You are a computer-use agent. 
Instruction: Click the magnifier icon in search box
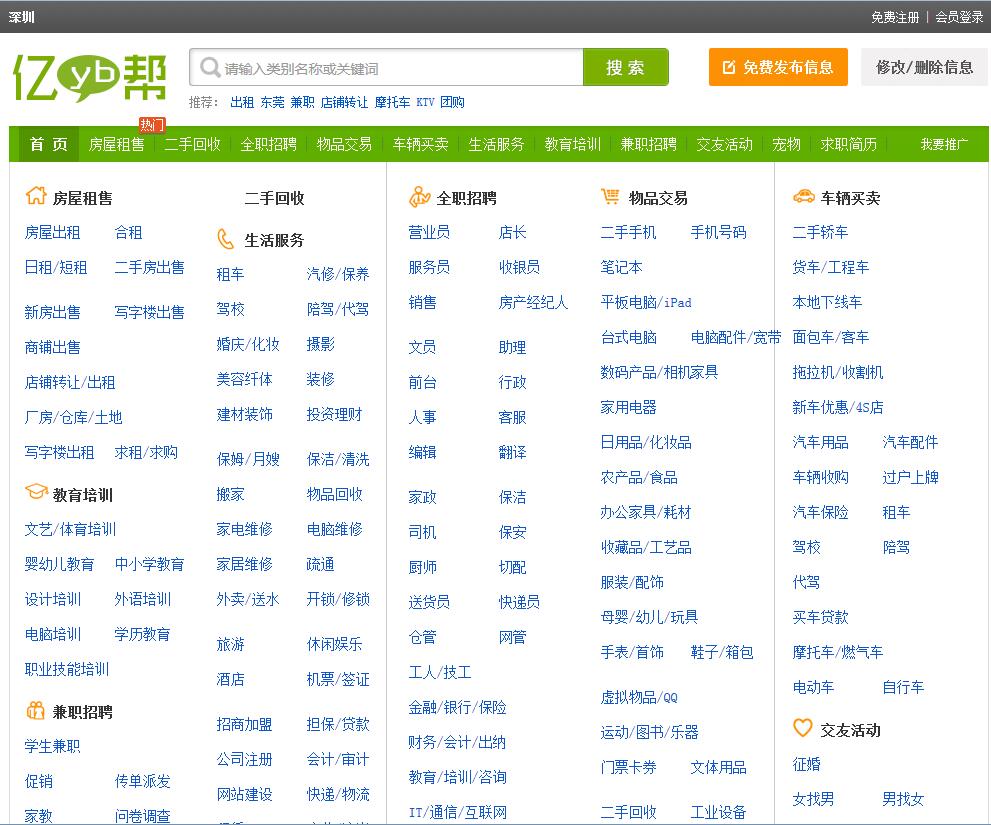click(x=210, y=68)
